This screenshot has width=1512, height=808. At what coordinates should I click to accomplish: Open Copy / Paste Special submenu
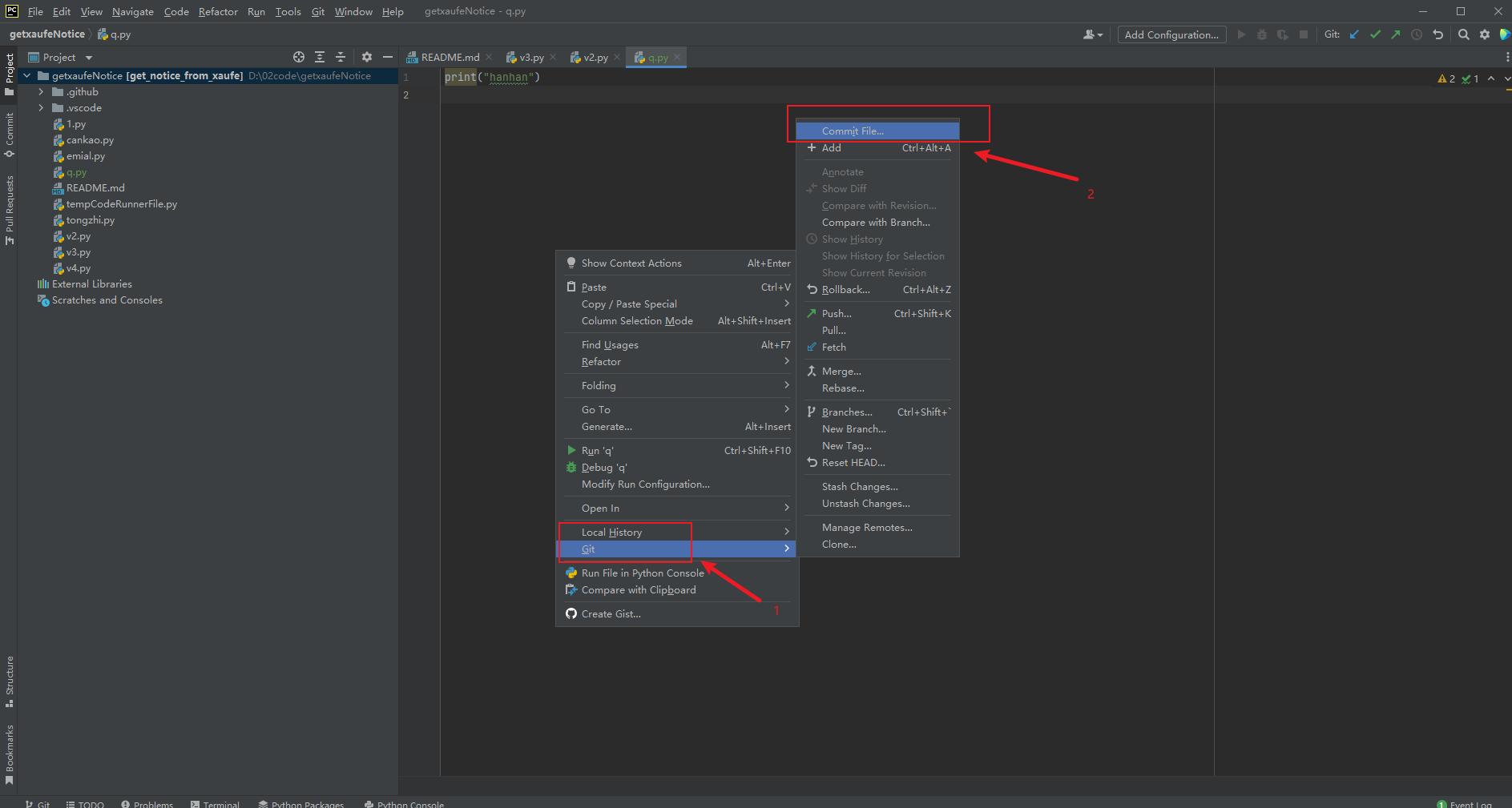pyautogui.click(x=677, y=304)
